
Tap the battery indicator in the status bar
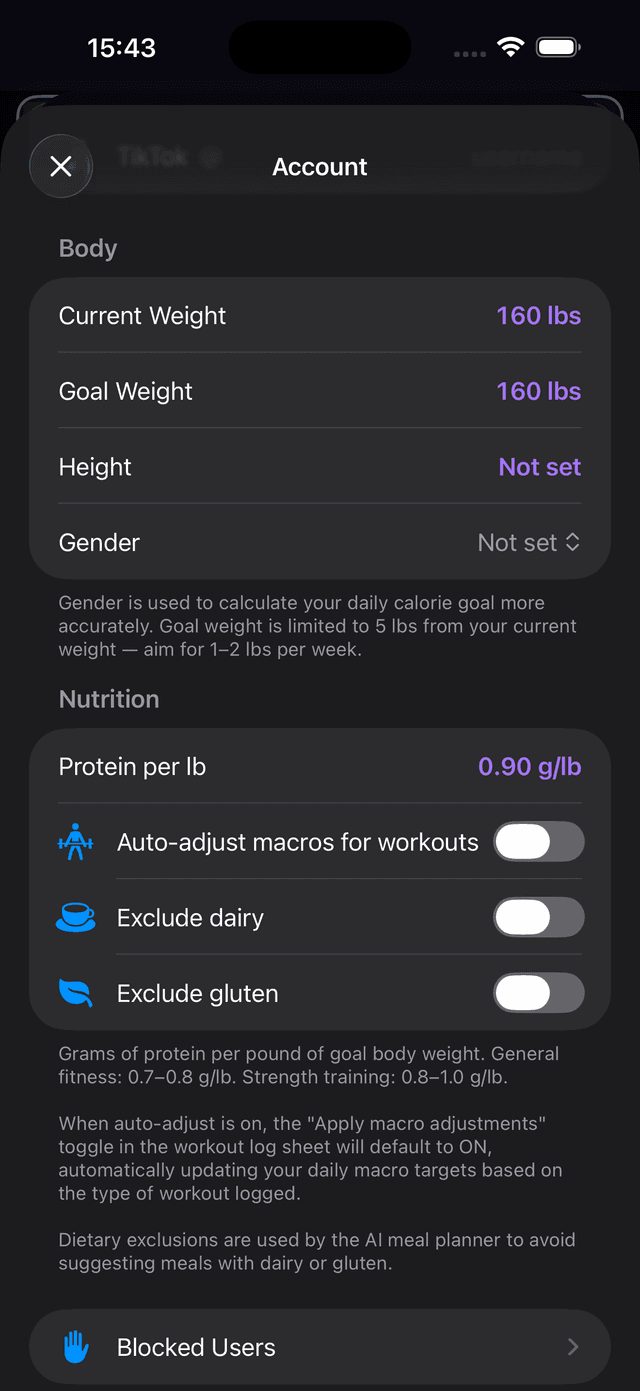(x=558, y=46)
